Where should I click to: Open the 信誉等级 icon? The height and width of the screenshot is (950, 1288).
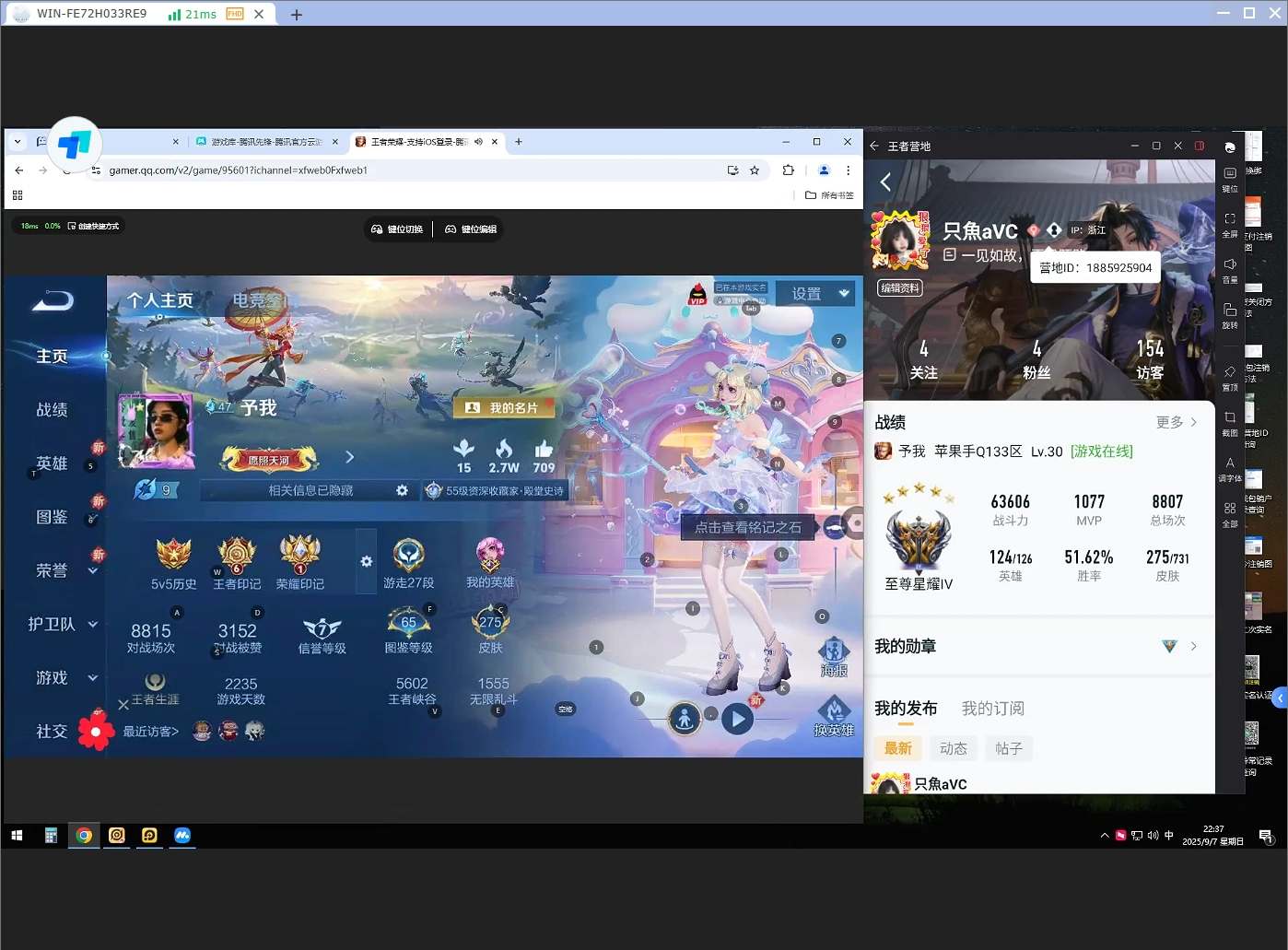pyautogui.click(x=322, y=636)
